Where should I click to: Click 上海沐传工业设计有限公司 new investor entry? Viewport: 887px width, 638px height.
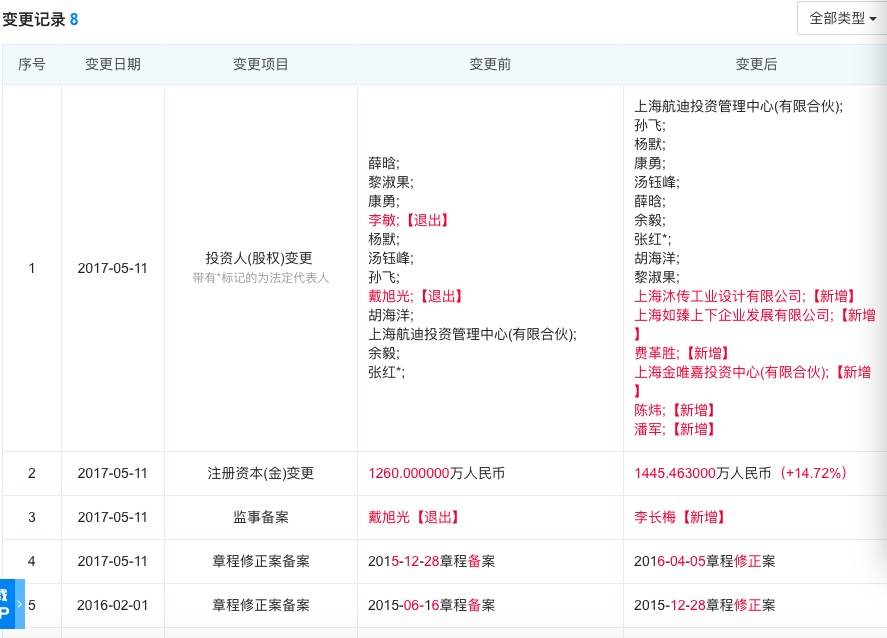pyautogui.click(x=744, y=296)
